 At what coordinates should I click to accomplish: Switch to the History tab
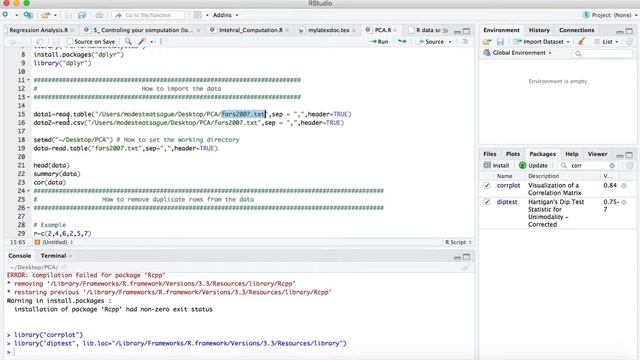[x=539, y=30]
